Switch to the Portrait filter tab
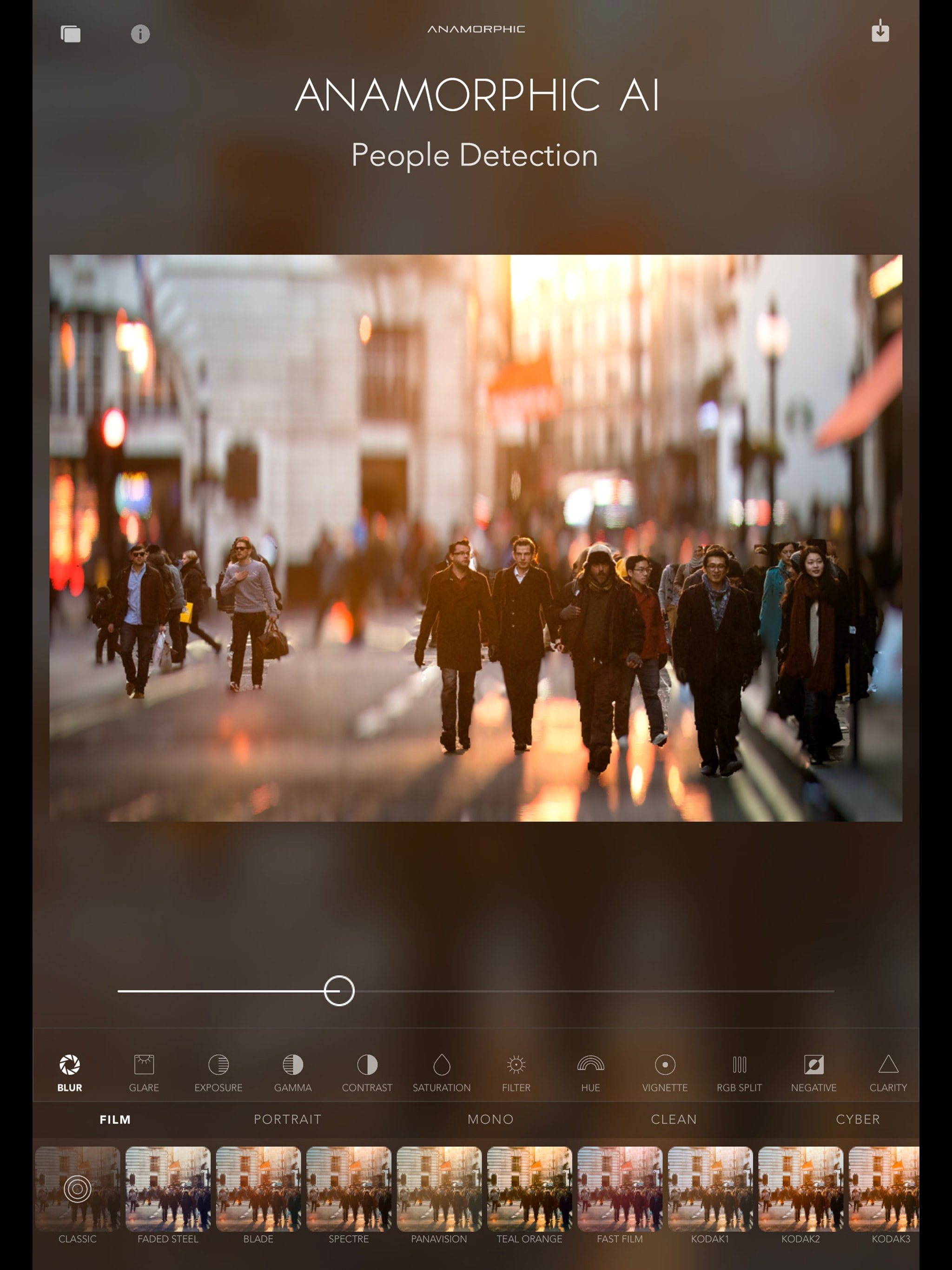This screenshot has width=952, height=1270. coord(287,1119)
